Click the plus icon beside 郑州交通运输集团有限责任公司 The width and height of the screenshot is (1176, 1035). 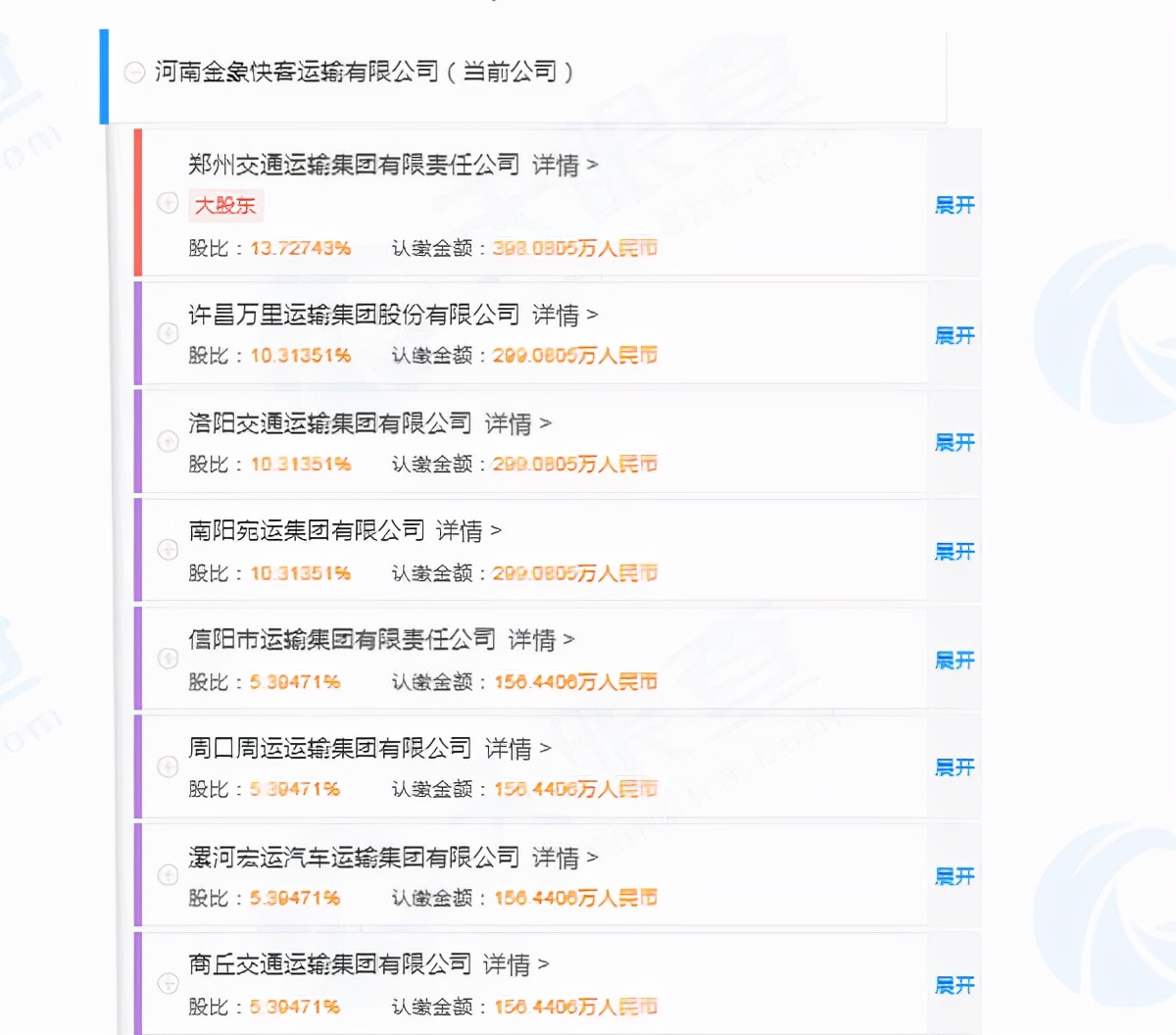click(168, 203)
